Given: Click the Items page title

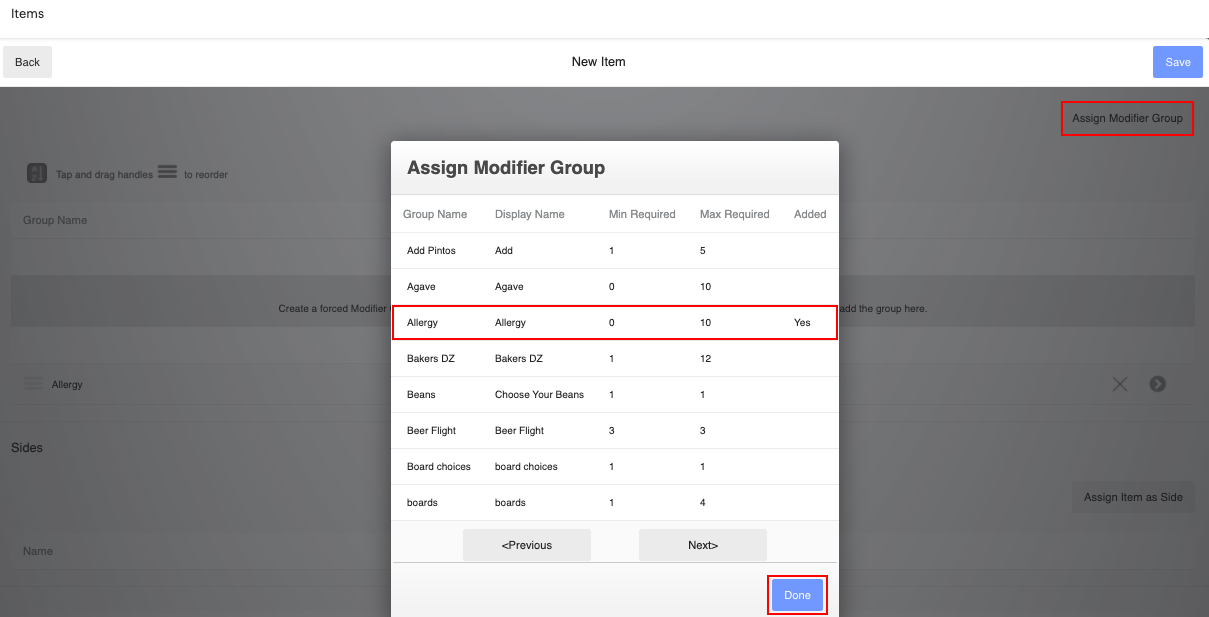Looking at the screenshot, I should click(x=27, y=13).
